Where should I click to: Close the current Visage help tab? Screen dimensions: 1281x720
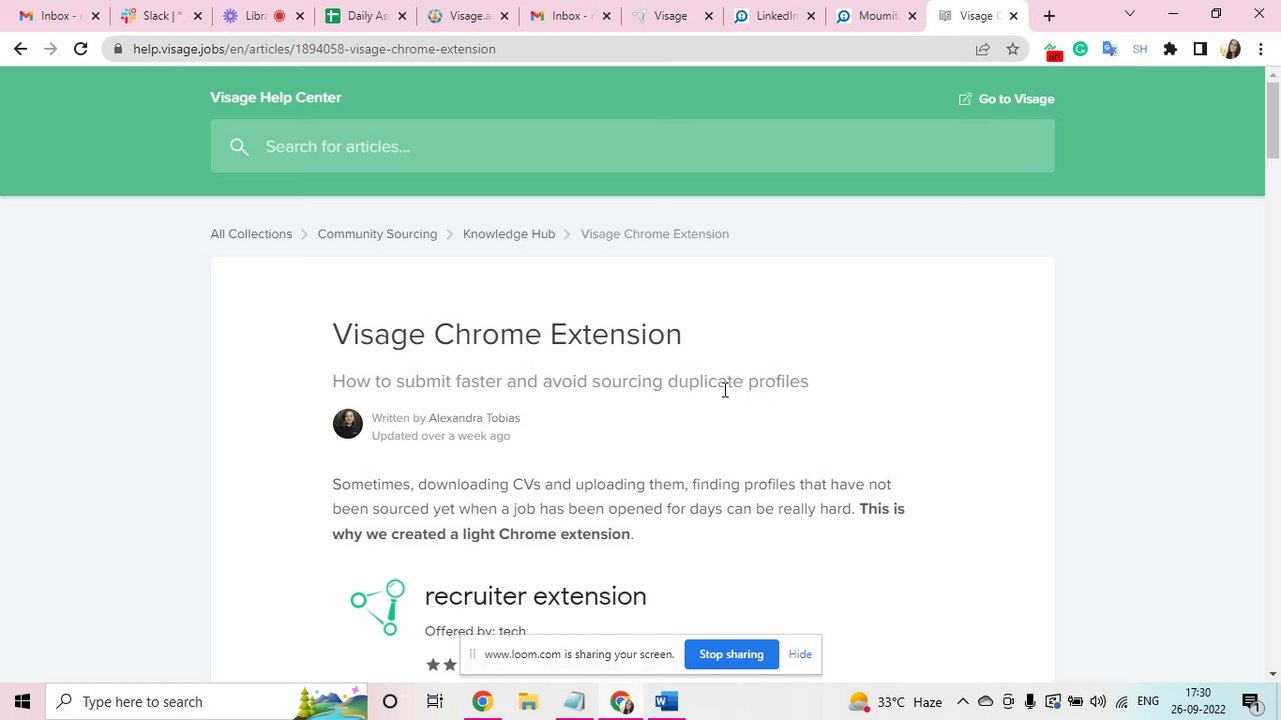(x=1013, y=16)
